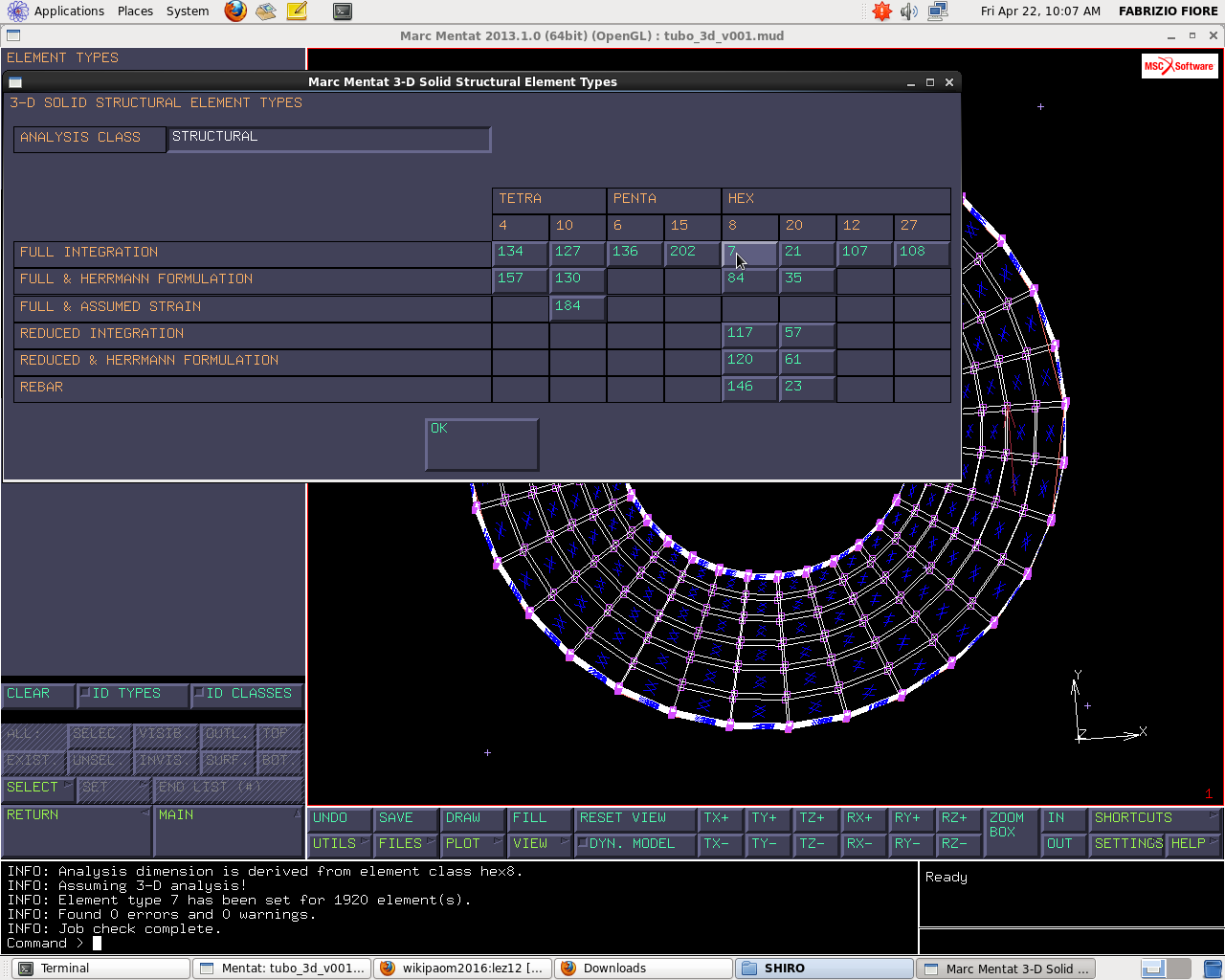
Task: Open the Mentat main window menu icon
Action: click(x=13, y=36)
